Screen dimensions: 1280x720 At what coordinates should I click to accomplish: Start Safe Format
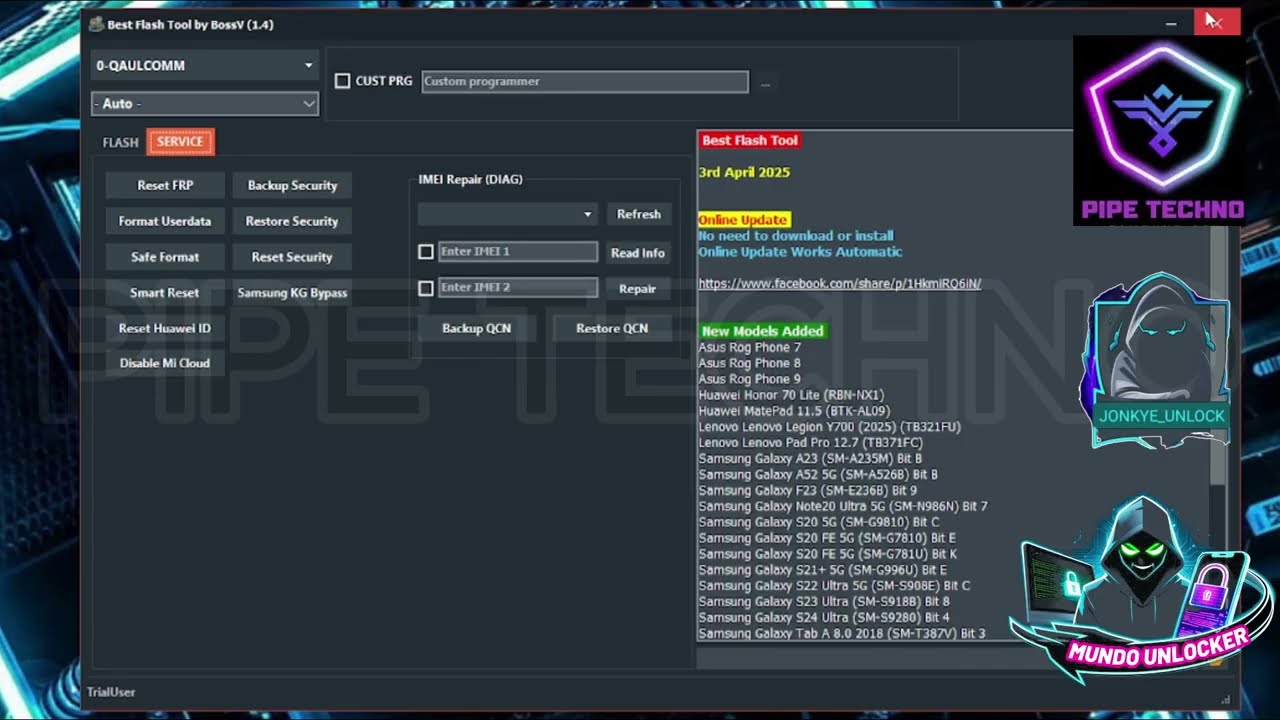[x=165, y=257]
